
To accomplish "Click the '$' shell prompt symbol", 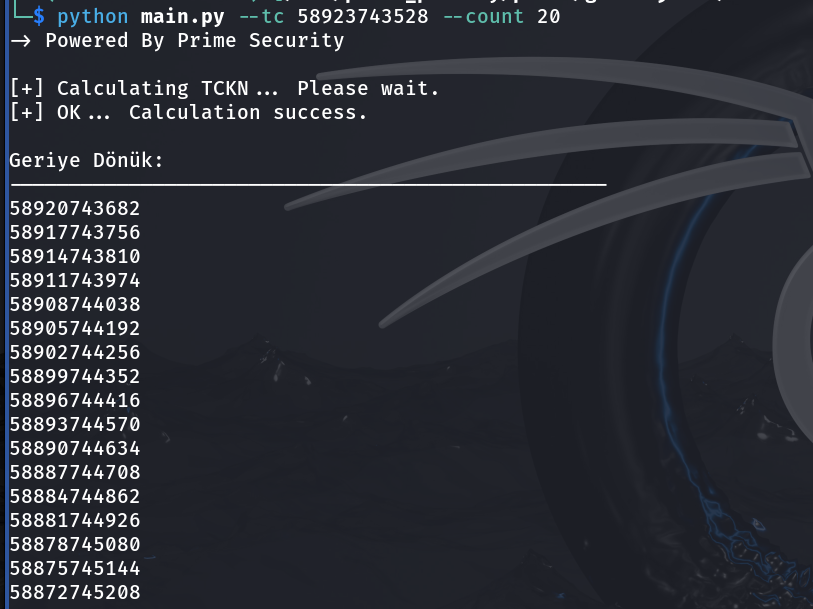I will click(39, 17).
